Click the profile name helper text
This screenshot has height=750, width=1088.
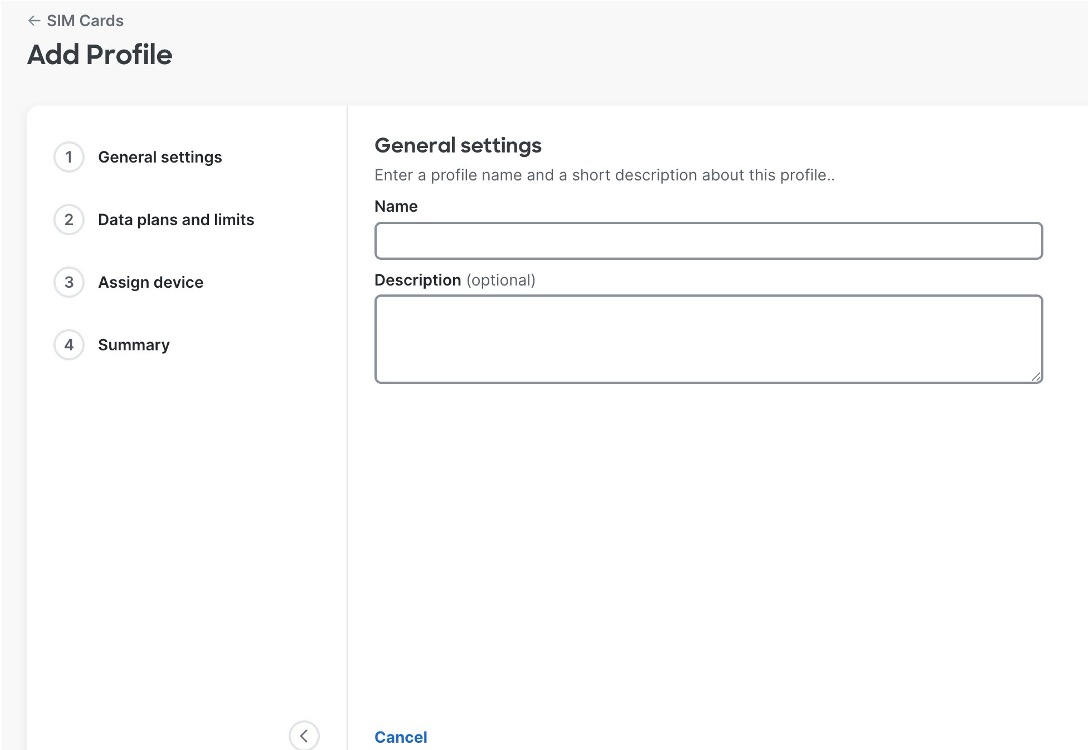tap(604, 175)
